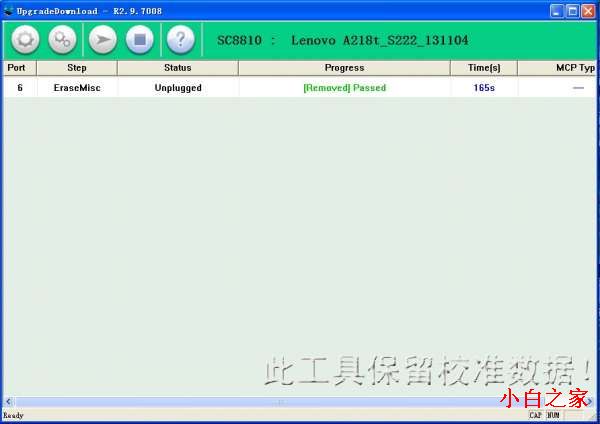Click the Port column header
Image resolution: width=600 pixels, height=424 pixels.
point(19,68)
